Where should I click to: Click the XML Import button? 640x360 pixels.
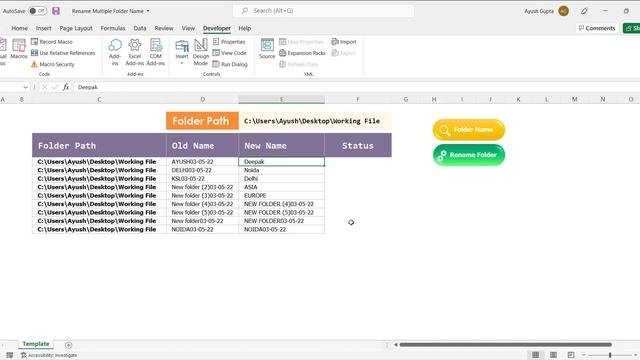coord(344,42)
